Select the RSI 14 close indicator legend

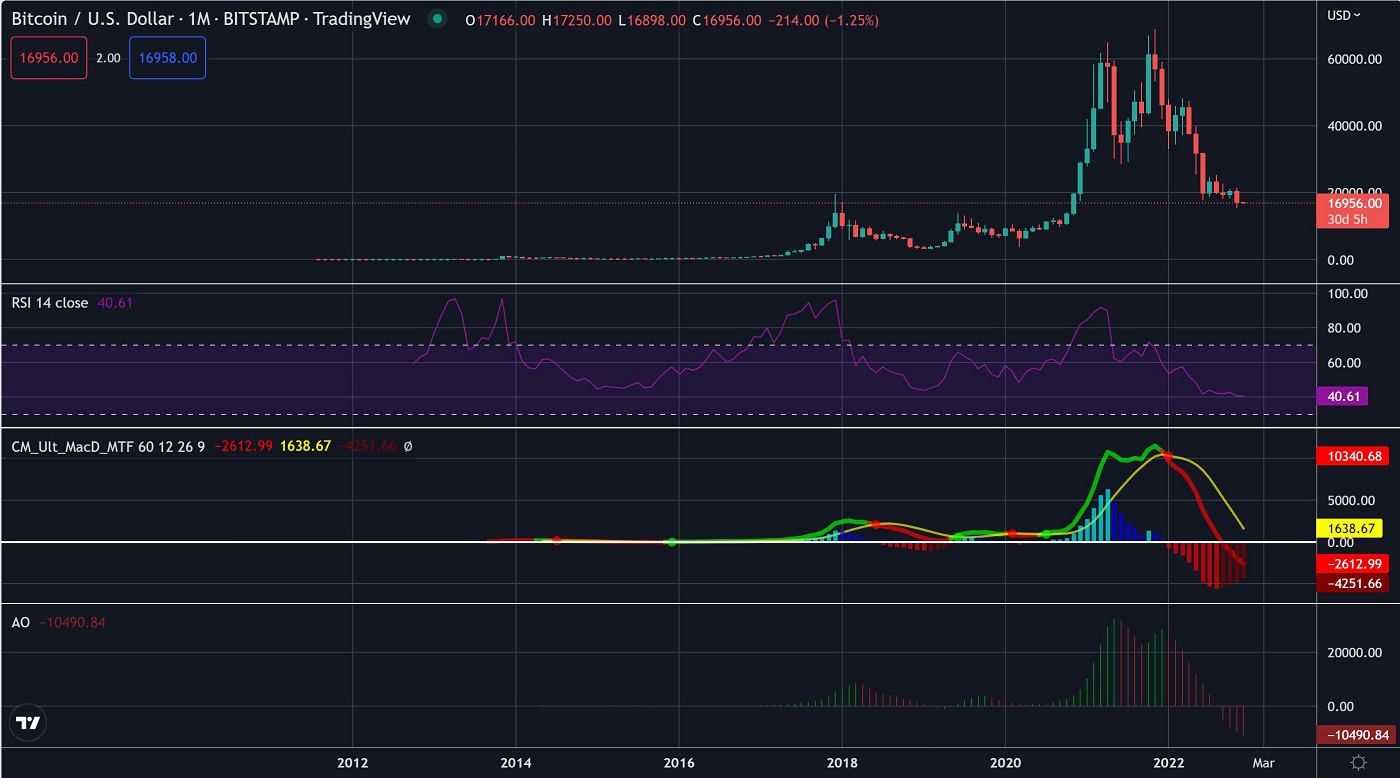[50, 302]
